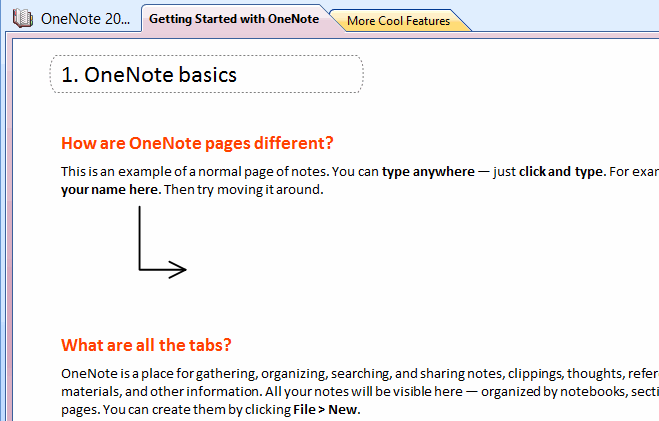Click bold text 'your name here.'
The image size is (659, 421).
pyautogui.click(x=111, y=189)
